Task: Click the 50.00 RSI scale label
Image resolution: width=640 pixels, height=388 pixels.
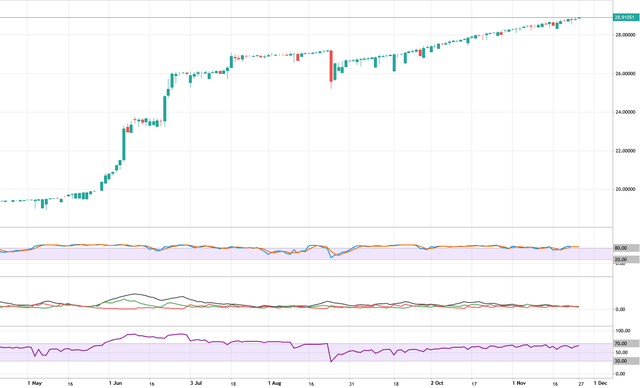Action: (x=621, y=353)
